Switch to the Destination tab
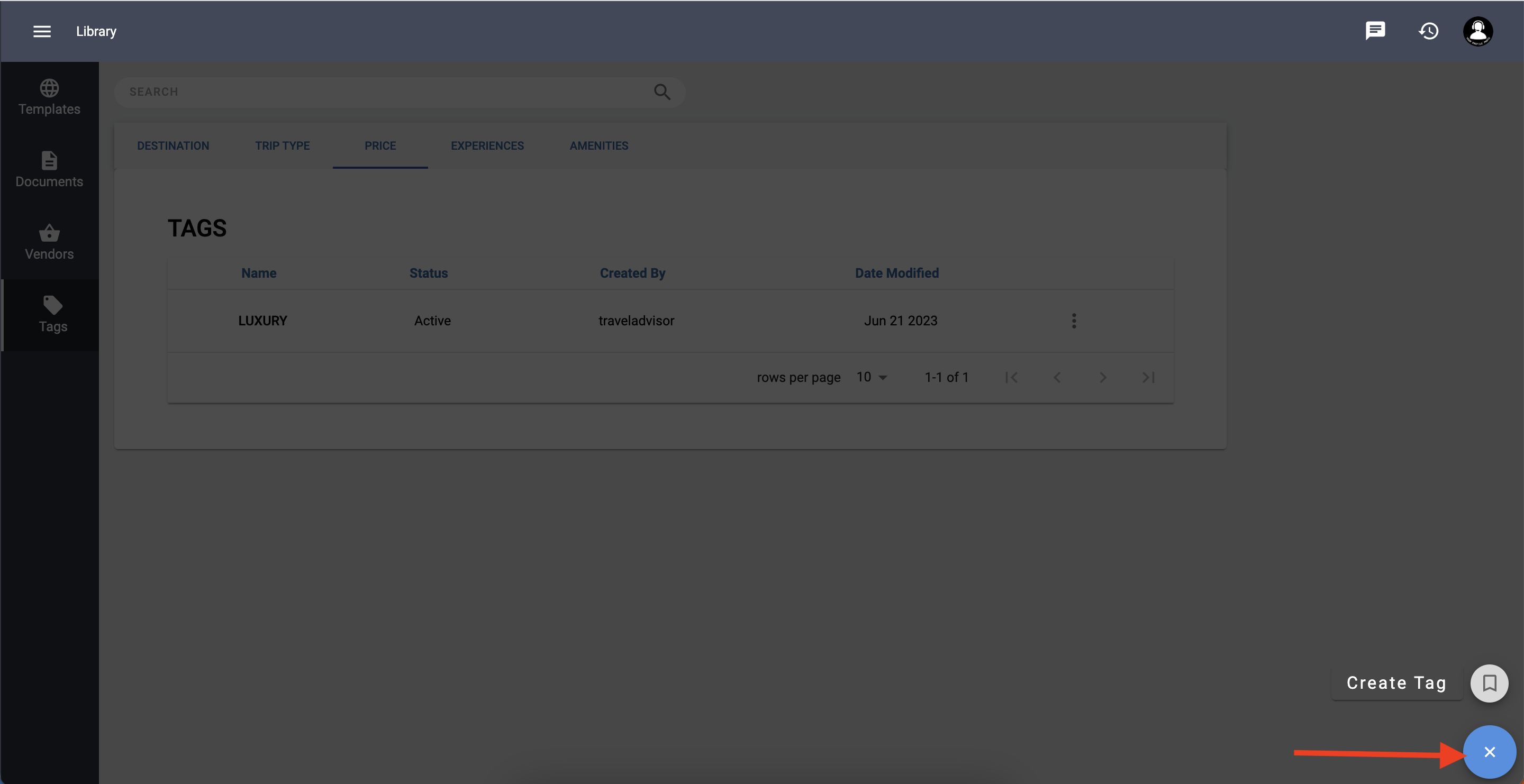The height and width of the screenshot is (784, 1524). 173,146
